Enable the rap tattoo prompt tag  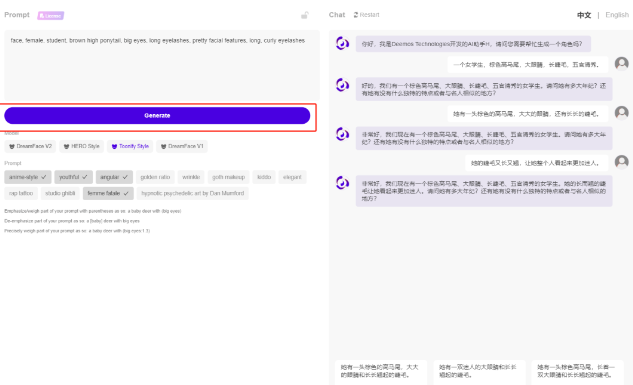coord(21,193)
